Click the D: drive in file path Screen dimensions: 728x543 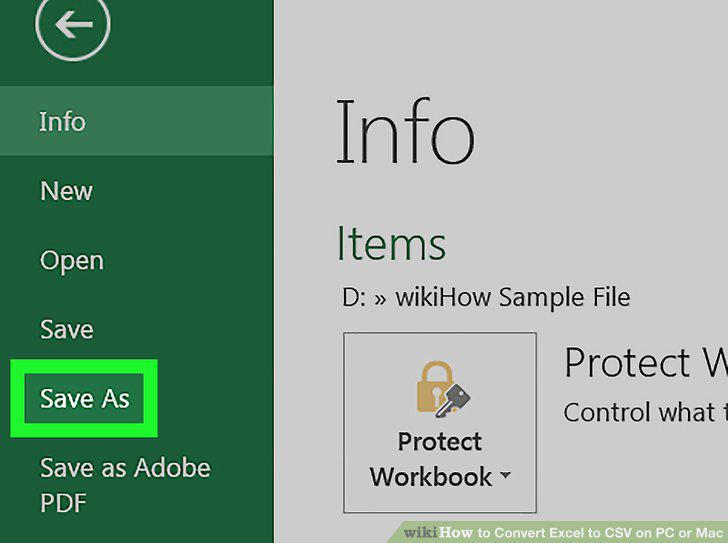(x=354, y=297)
